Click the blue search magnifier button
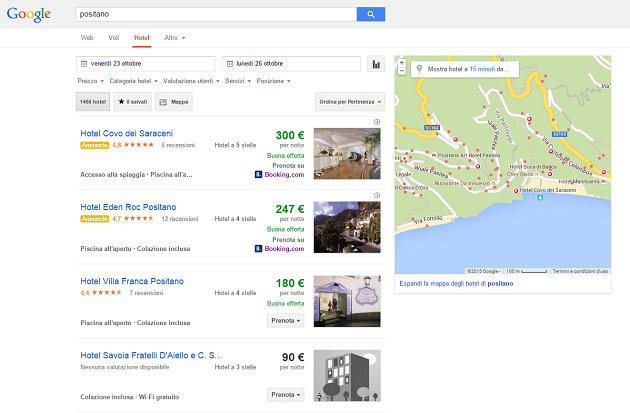The width and height of the screenshot is (630, 413). click(x=371, y=14)
